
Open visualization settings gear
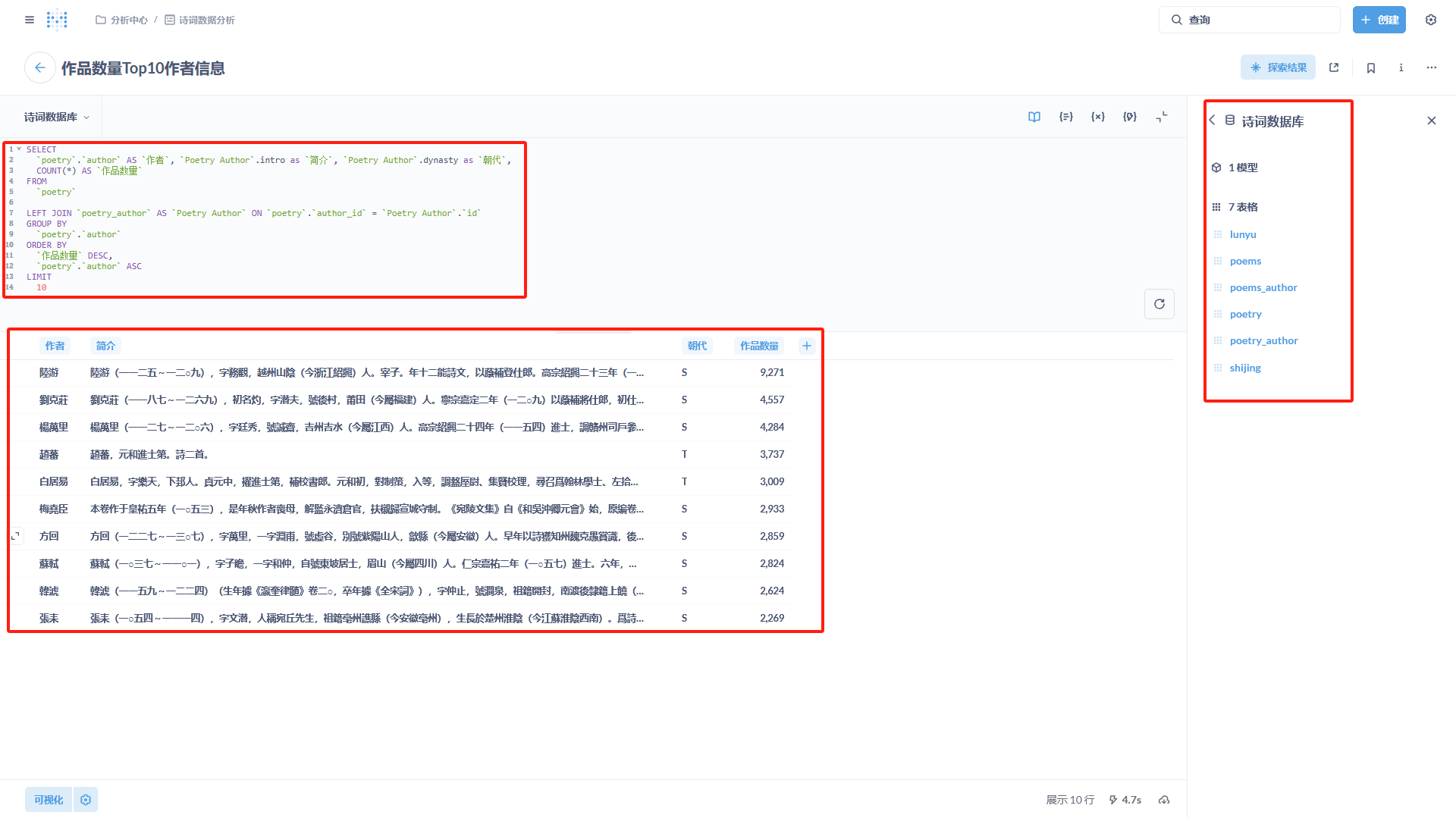(86, 800)
